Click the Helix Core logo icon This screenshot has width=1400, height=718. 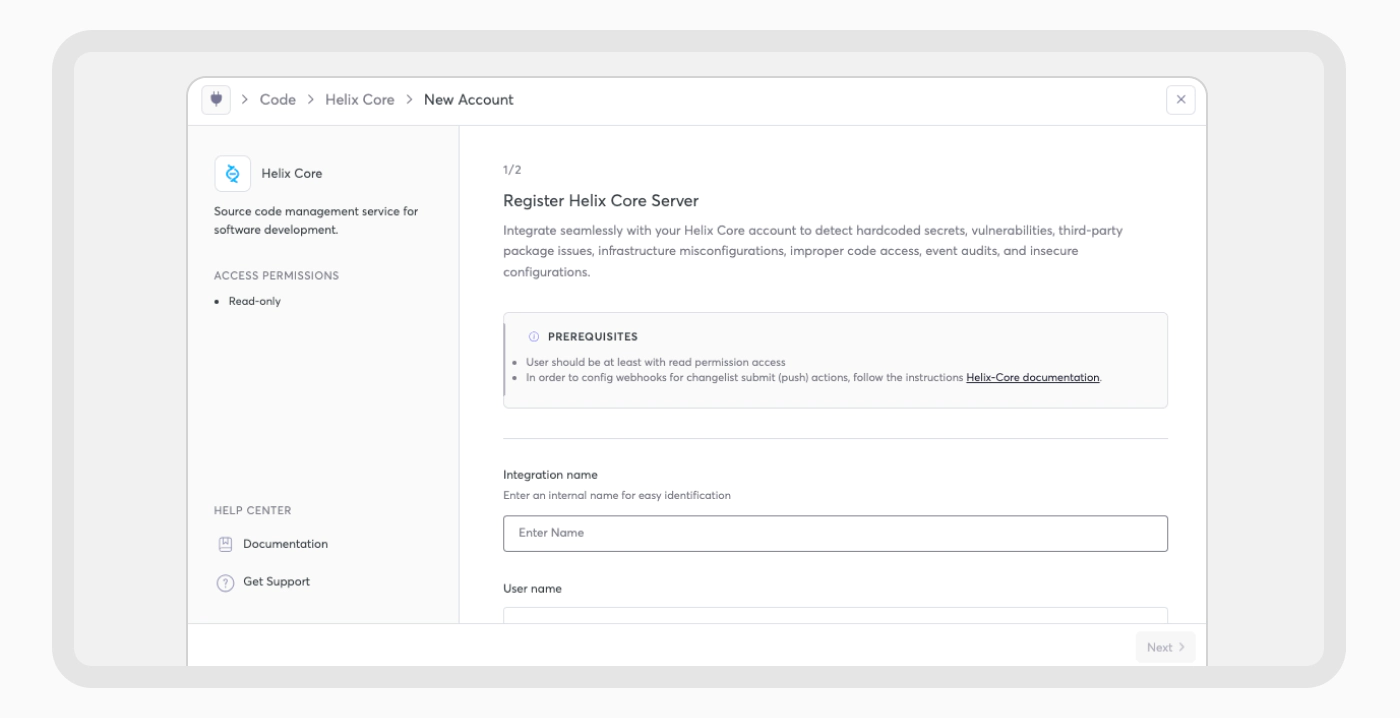(232, 173)
